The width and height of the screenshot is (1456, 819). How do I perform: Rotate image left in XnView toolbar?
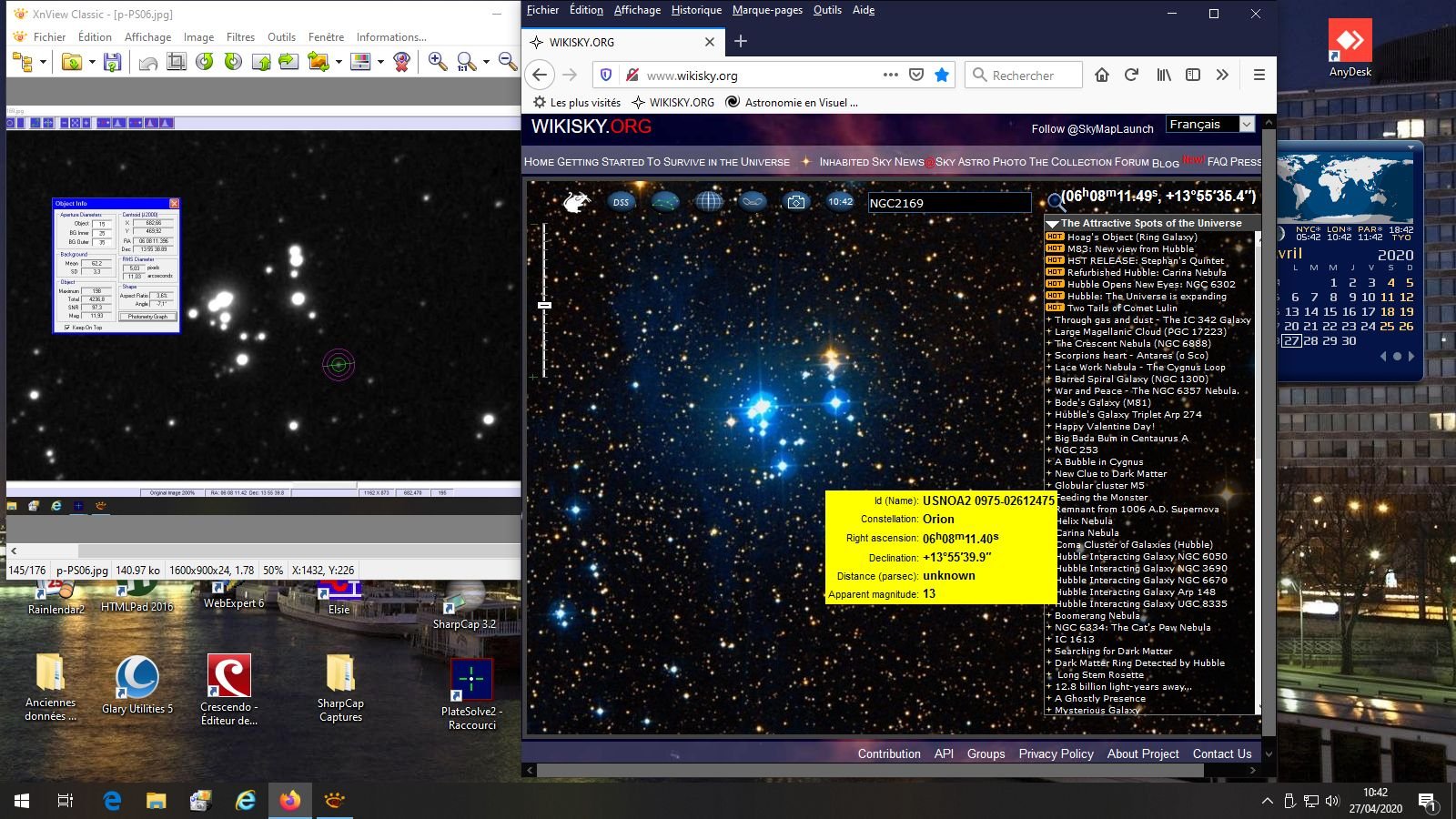click(x=205, y=62)
